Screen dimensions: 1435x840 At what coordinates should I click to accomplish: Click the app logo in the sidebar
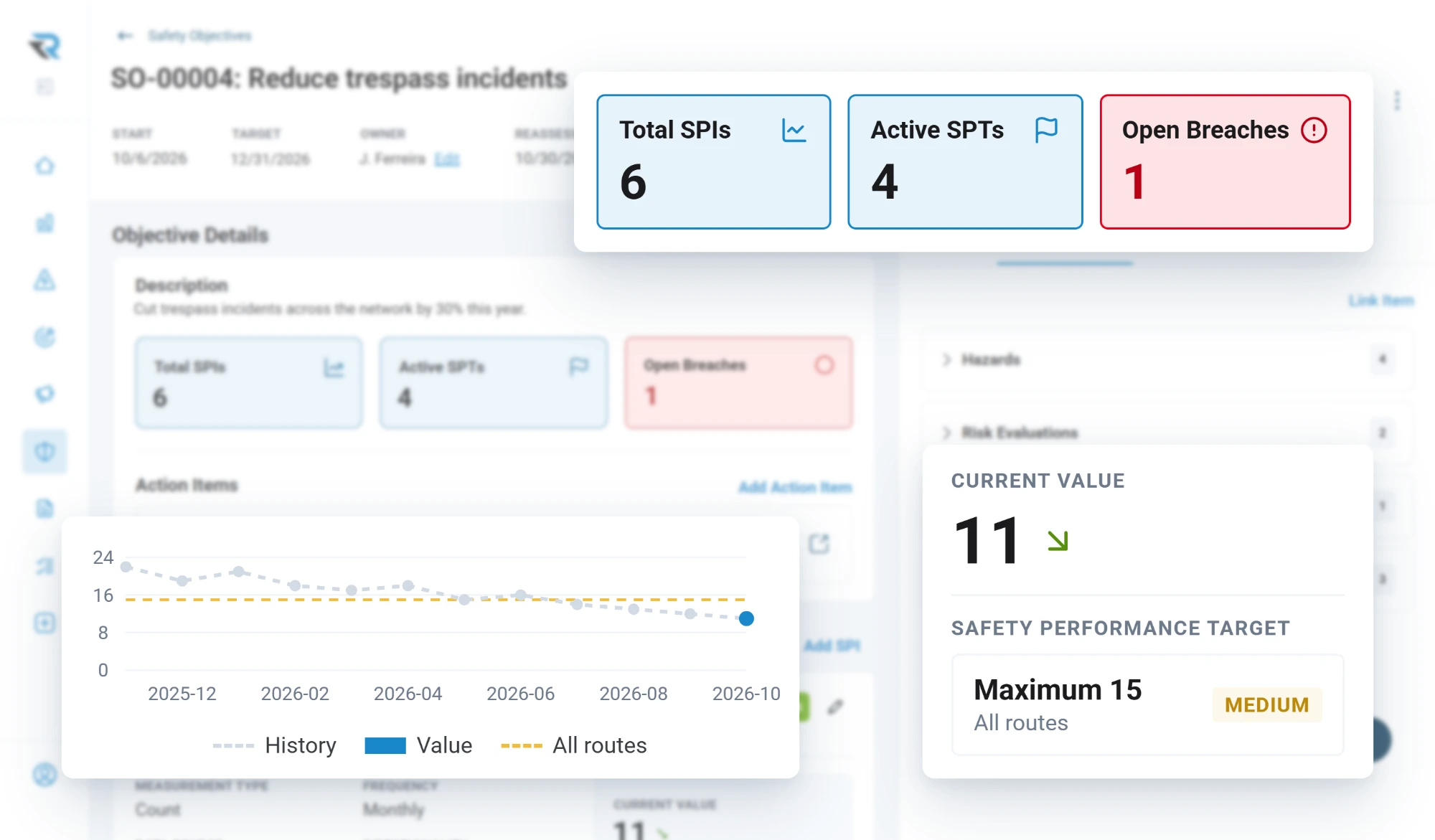coord(45,47)
